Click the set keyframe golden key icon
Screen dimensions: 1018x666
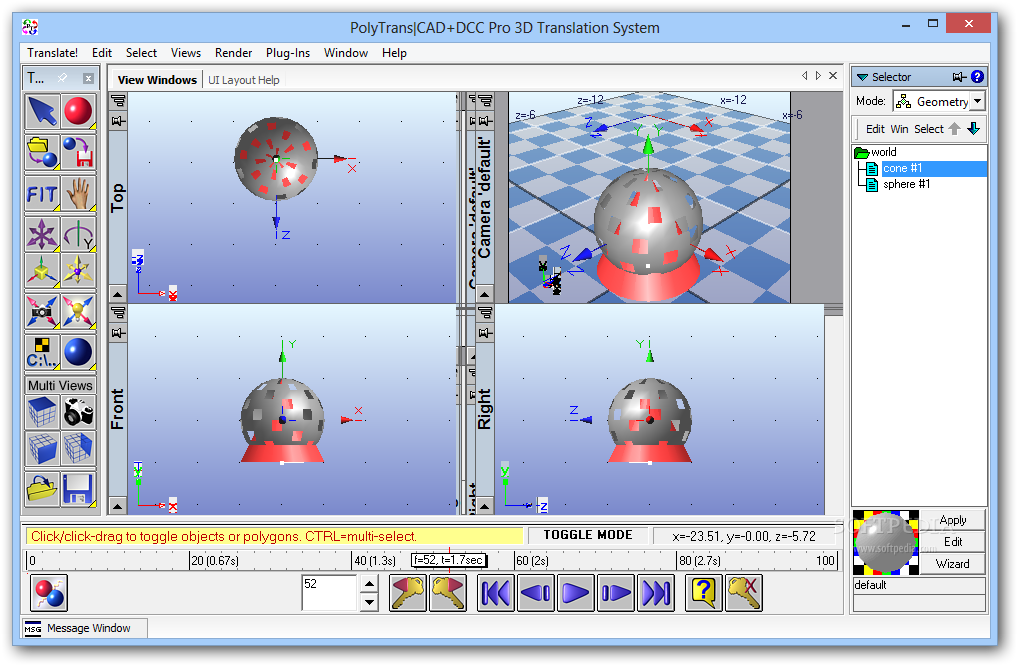point(408,593)
